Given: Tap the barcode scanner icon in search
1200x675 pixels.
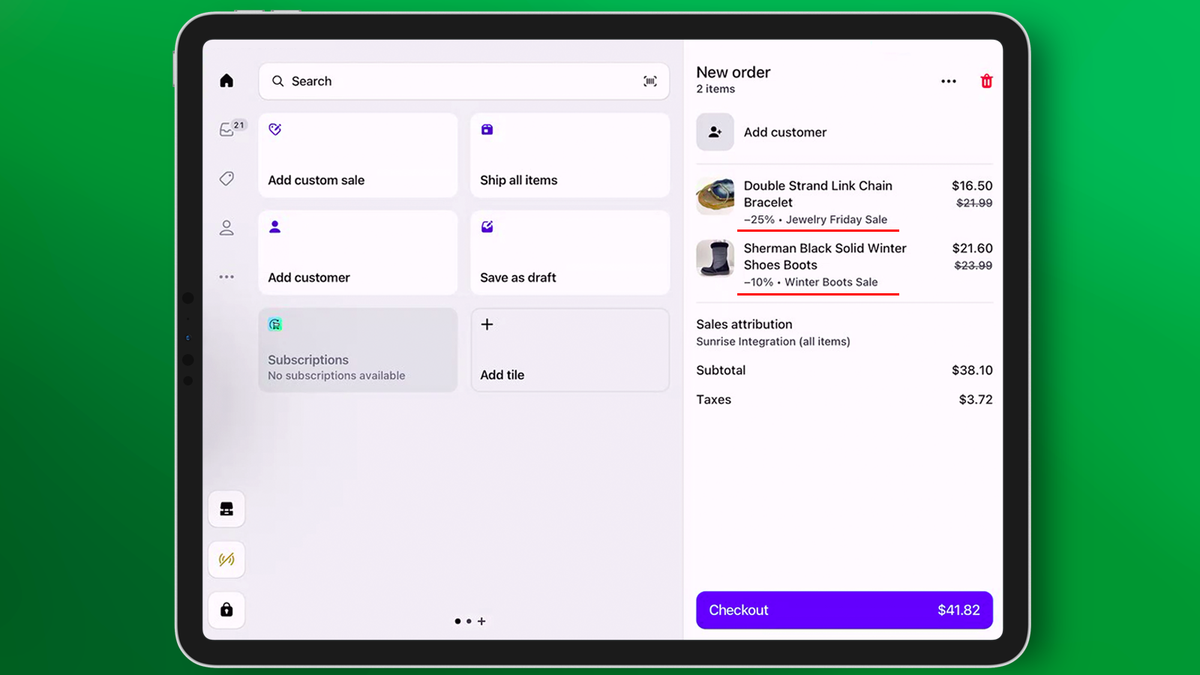Looking at the screenshot, I should point(650,82).
